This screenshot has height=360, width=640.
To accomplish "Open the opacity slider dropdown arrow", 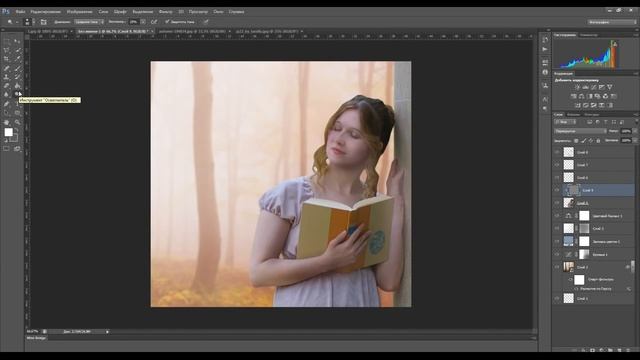I will [635, 131].
